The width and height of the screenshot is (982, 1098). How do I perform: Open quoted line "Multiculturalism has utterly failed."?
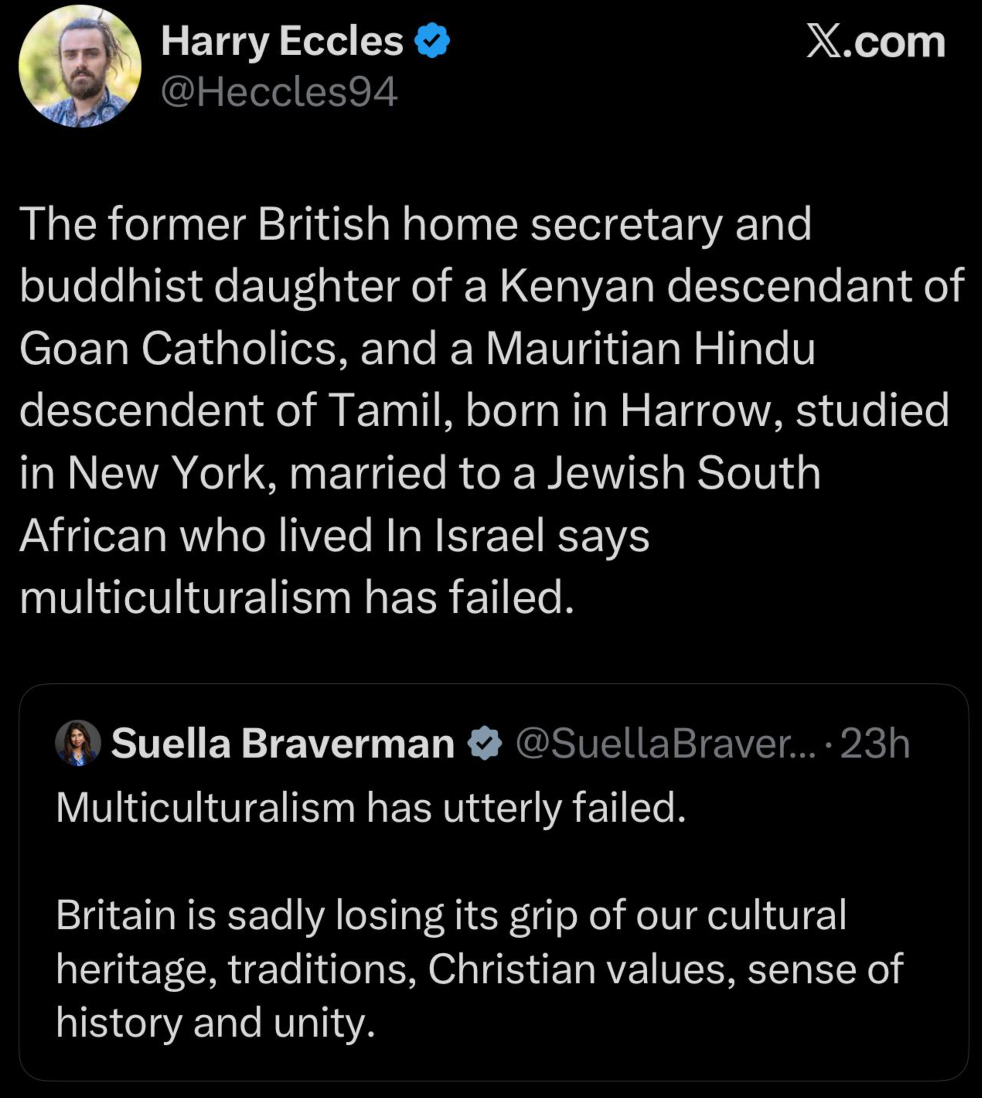pos(371,807)
